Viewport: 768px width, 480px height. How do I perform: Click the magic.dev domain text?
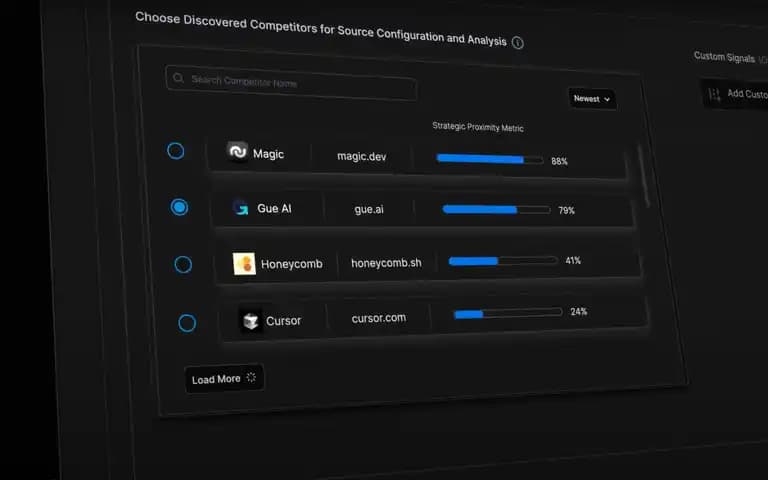[x=361, y=156]
